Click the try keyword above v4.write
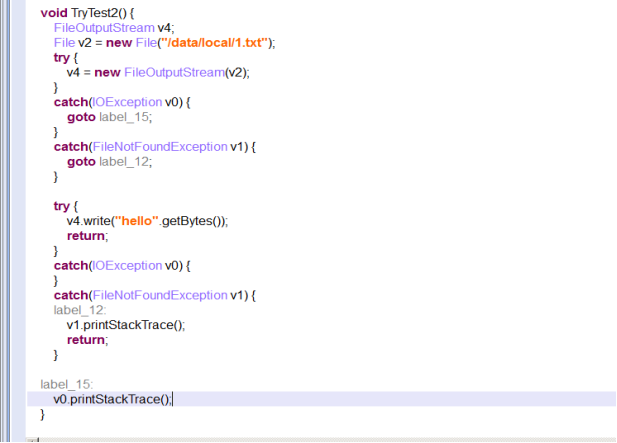The height and width of the screenshot is (443, 617). coord(62,206)
